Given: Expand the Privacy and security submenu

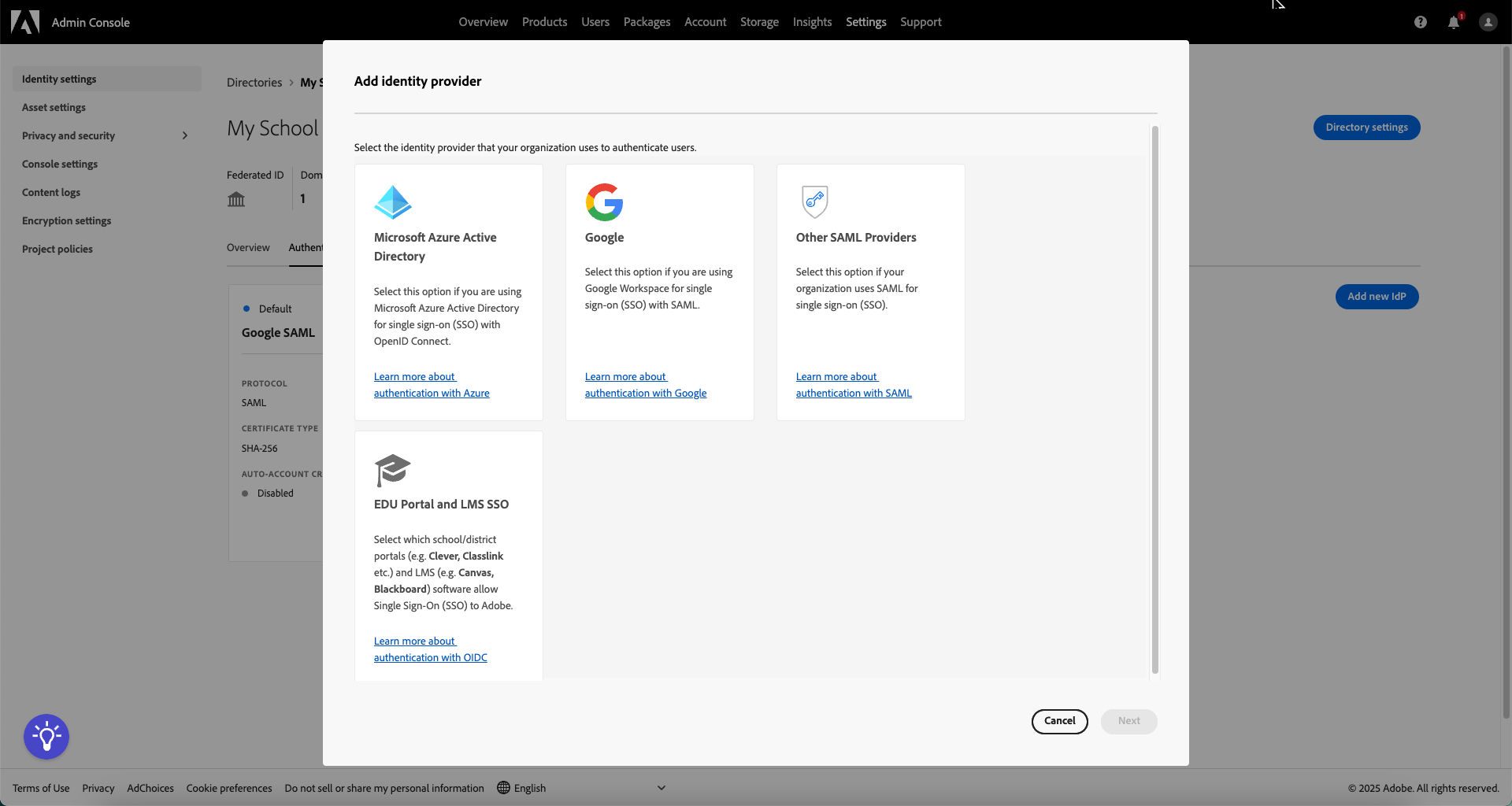Looking at the screenshot, I should click(x=185, y=135).
